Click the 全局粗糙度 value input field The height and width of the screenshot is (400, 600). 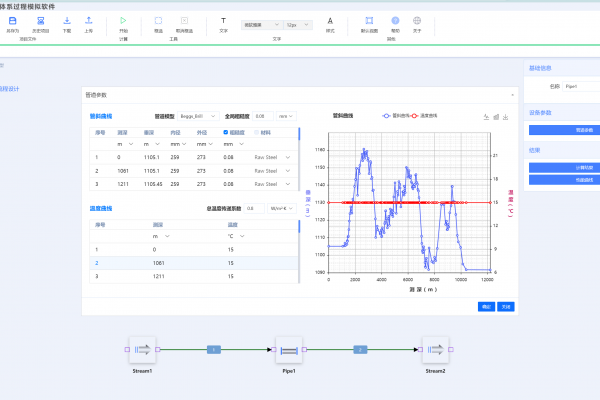[265, 116]
